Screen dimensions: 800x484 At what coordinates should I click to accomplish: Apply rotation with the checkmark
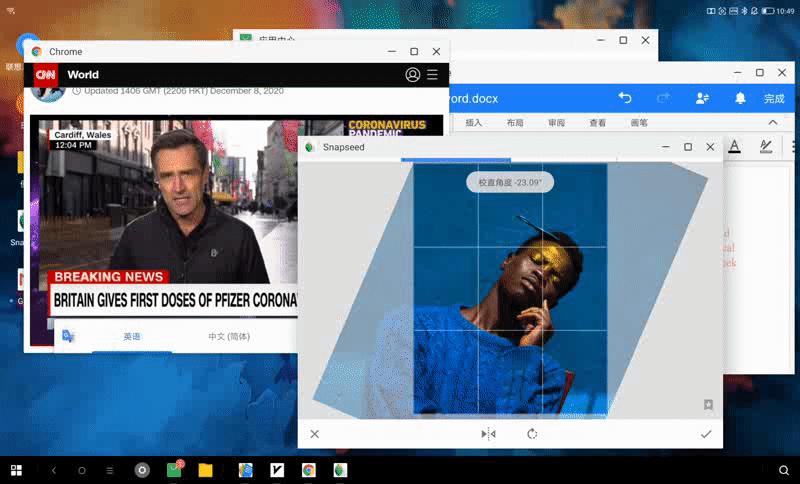[706, 434]
